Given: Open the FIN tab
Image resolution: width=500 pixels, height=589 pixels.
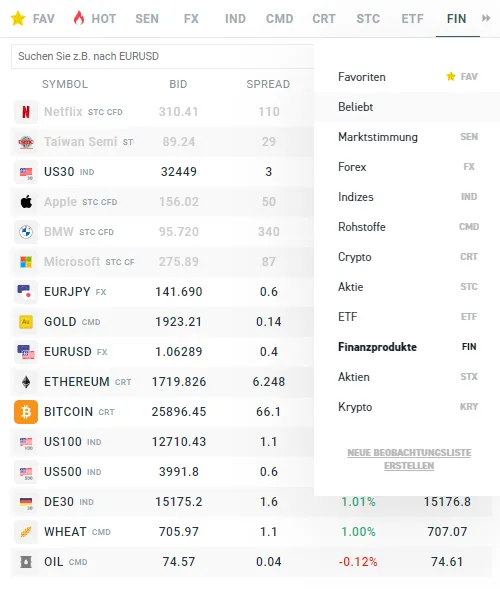Looking at the screenshot, I should [x=457, y=18].
